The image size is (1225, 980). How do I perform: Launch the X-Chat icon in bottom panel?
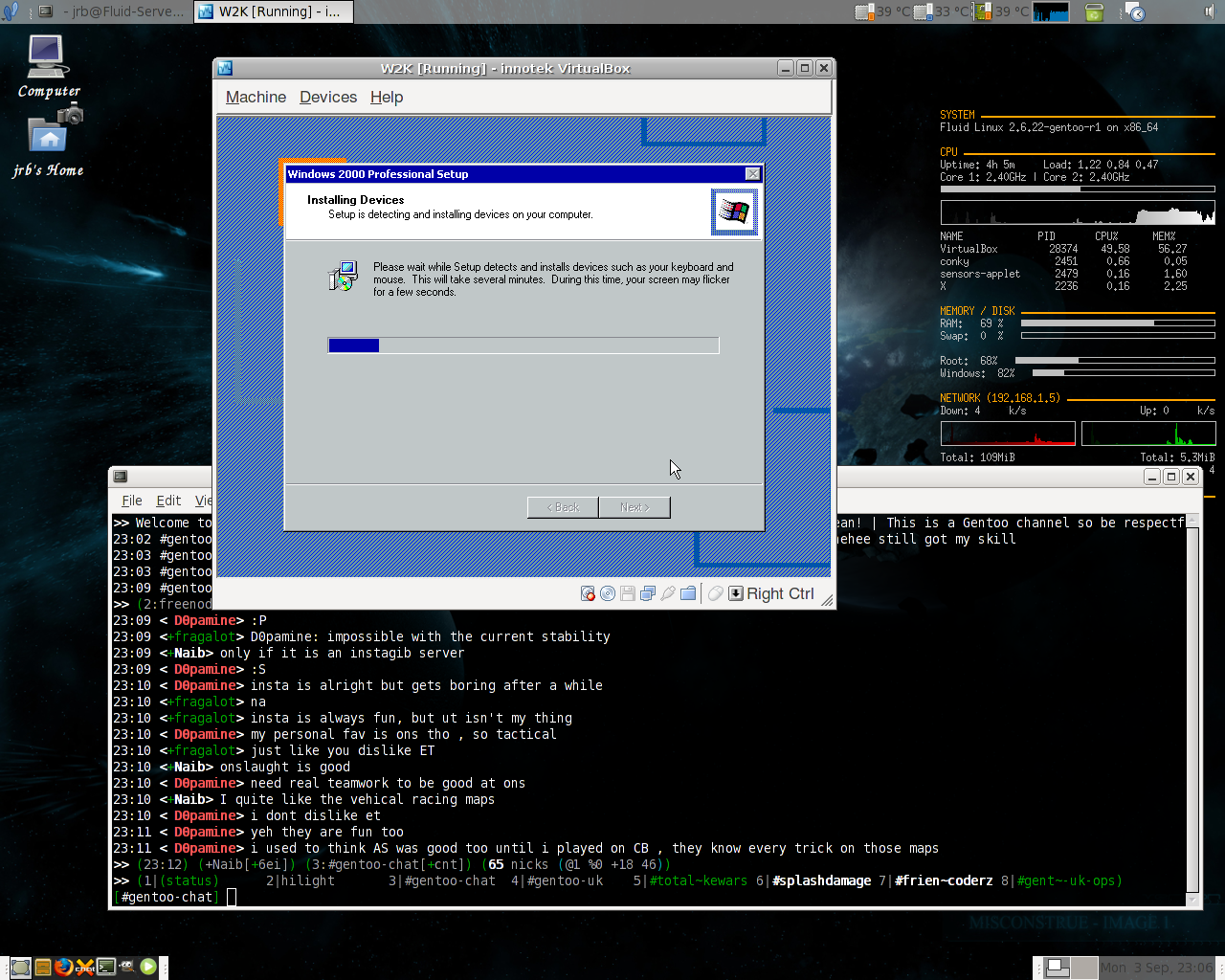tap(84, 967)
